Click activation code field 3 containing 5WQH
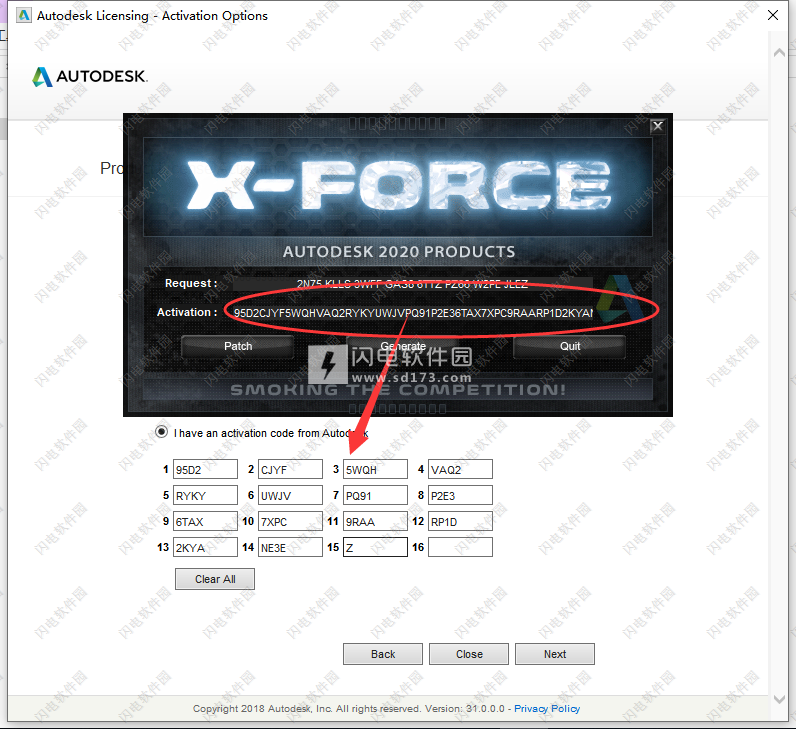 tap(375, 469)
